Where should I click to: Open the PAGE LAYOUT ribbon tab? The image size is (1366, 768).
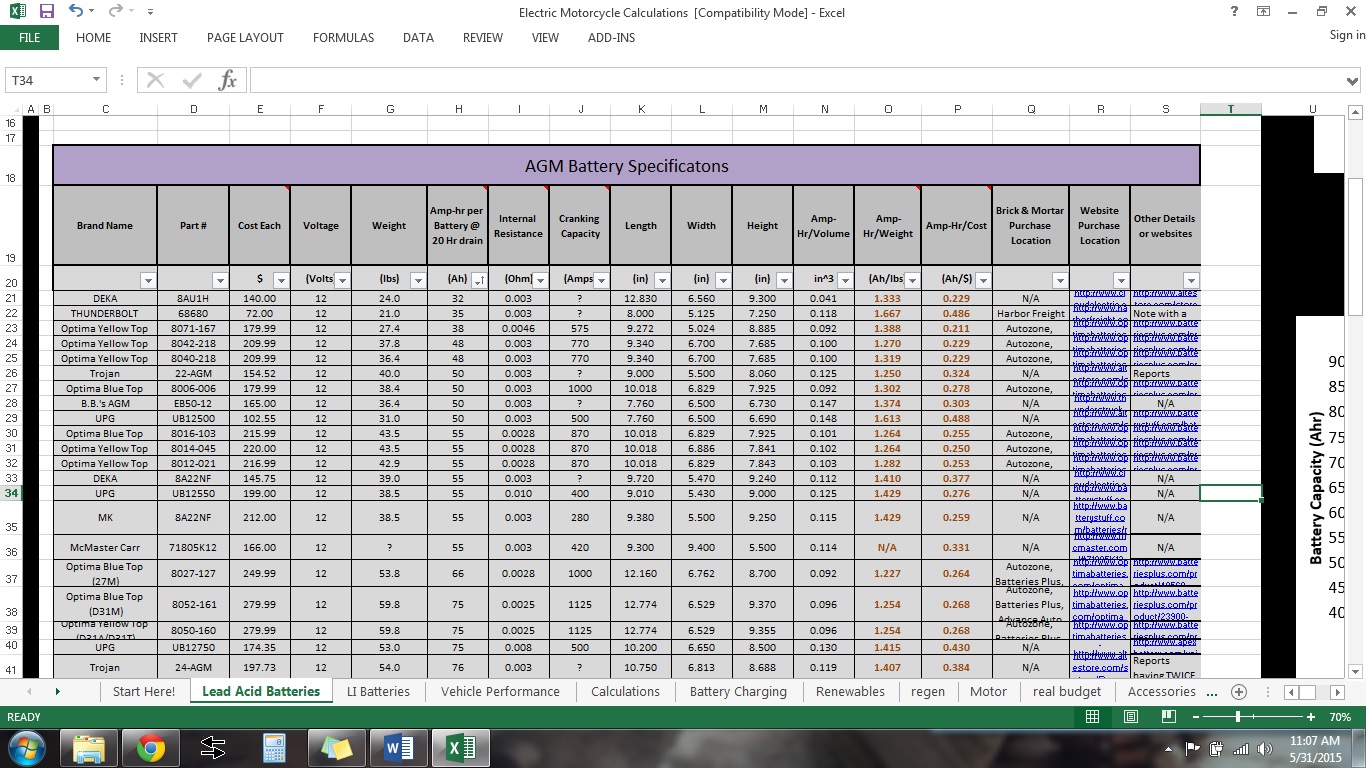pos(245,37)
